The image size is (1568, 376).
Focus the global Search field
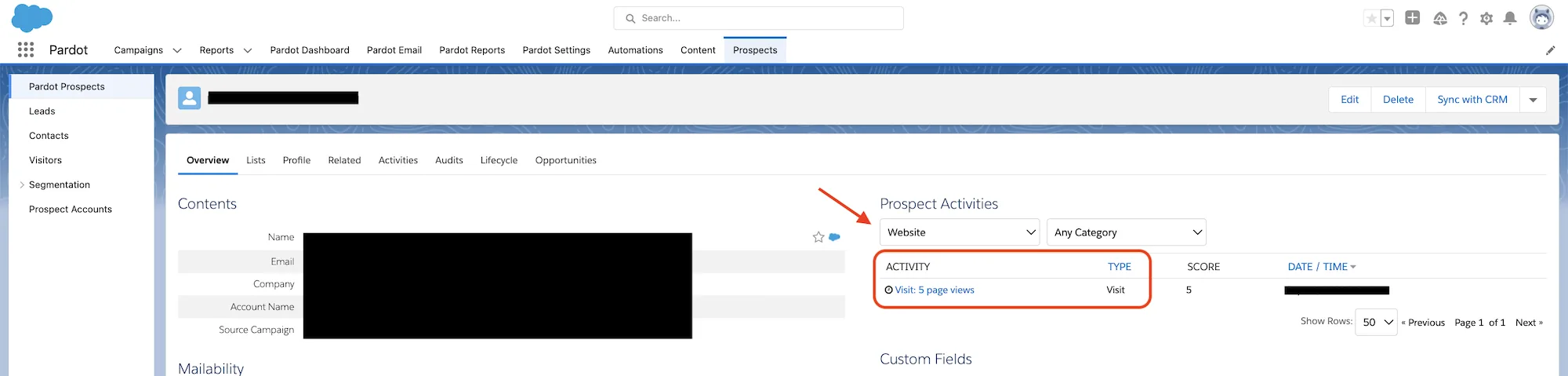coord(758,18)
